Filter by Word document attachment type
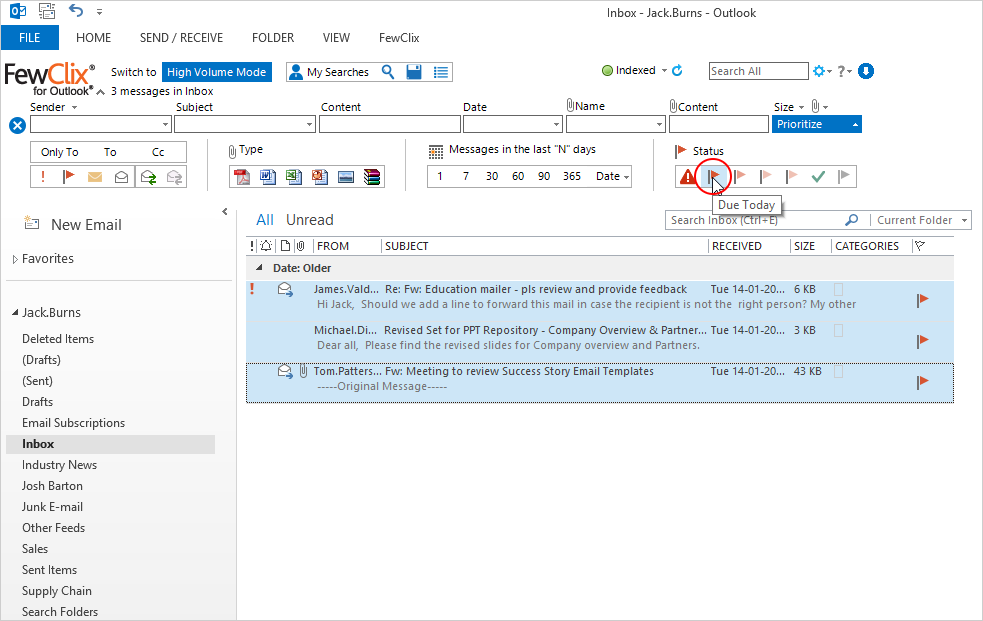The width and height of the screenshot is (983, 621). click(x=268, y=177)
